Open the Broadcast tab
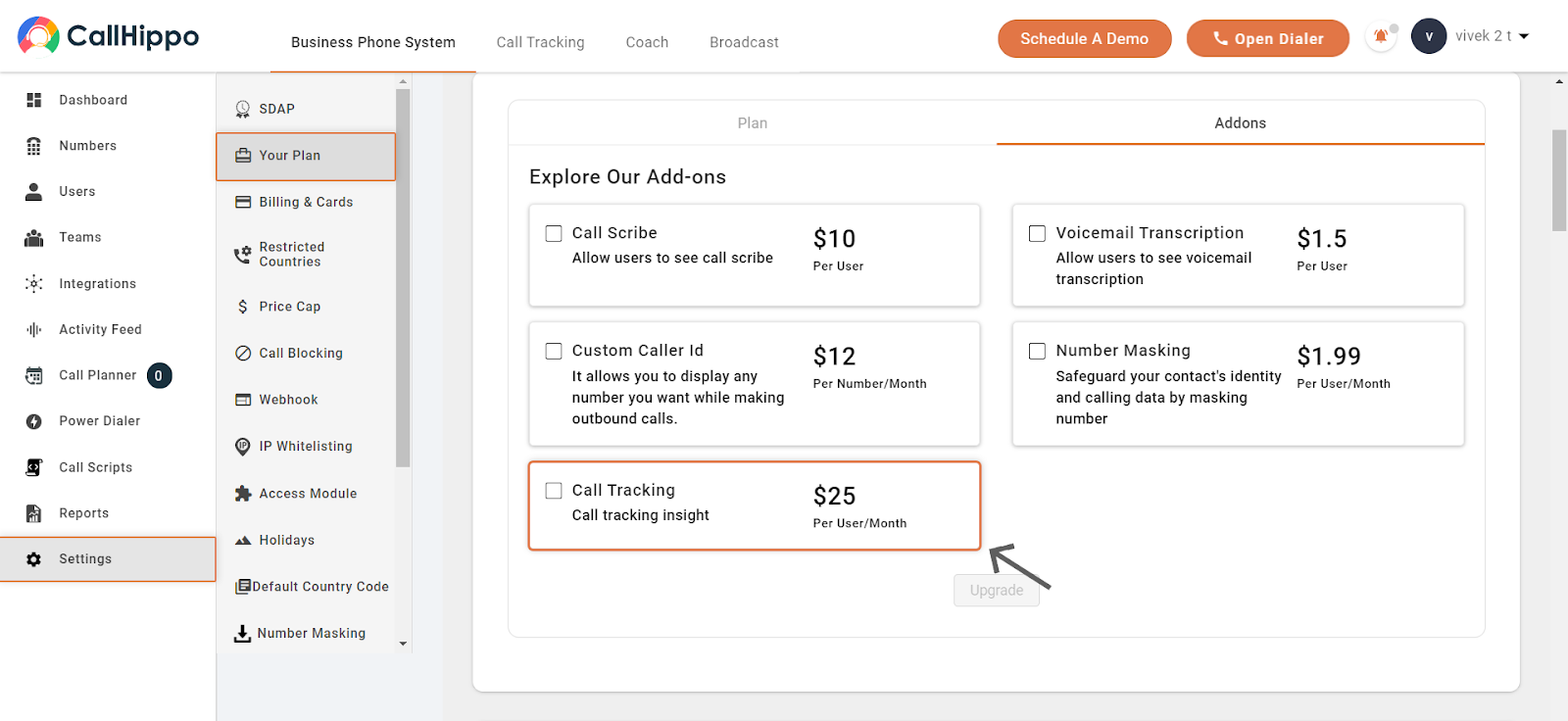Viewport: 1568px width, 721px height. (744, 42)
